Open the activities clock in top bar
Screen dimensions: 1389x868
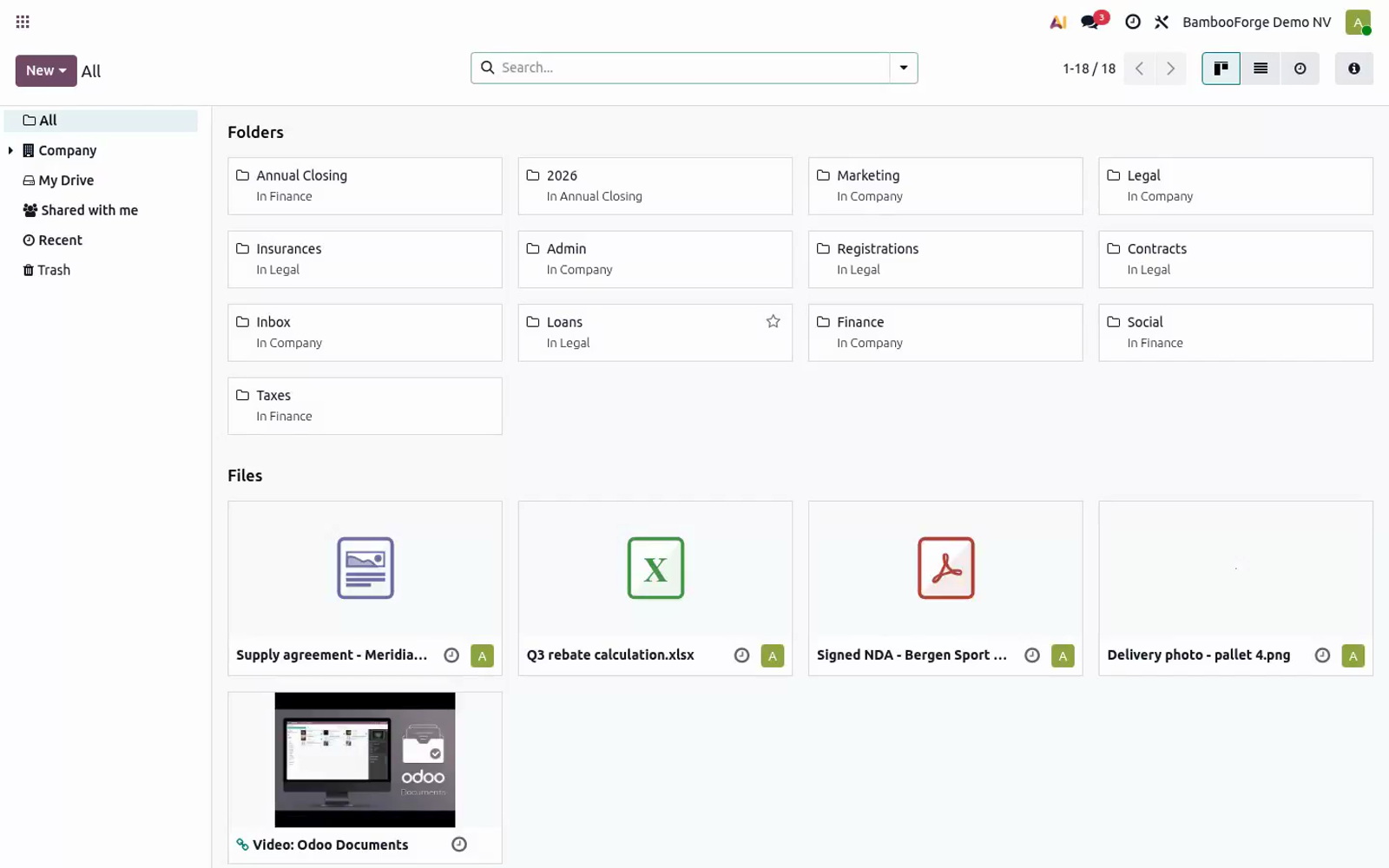(x=1133, y=22)
